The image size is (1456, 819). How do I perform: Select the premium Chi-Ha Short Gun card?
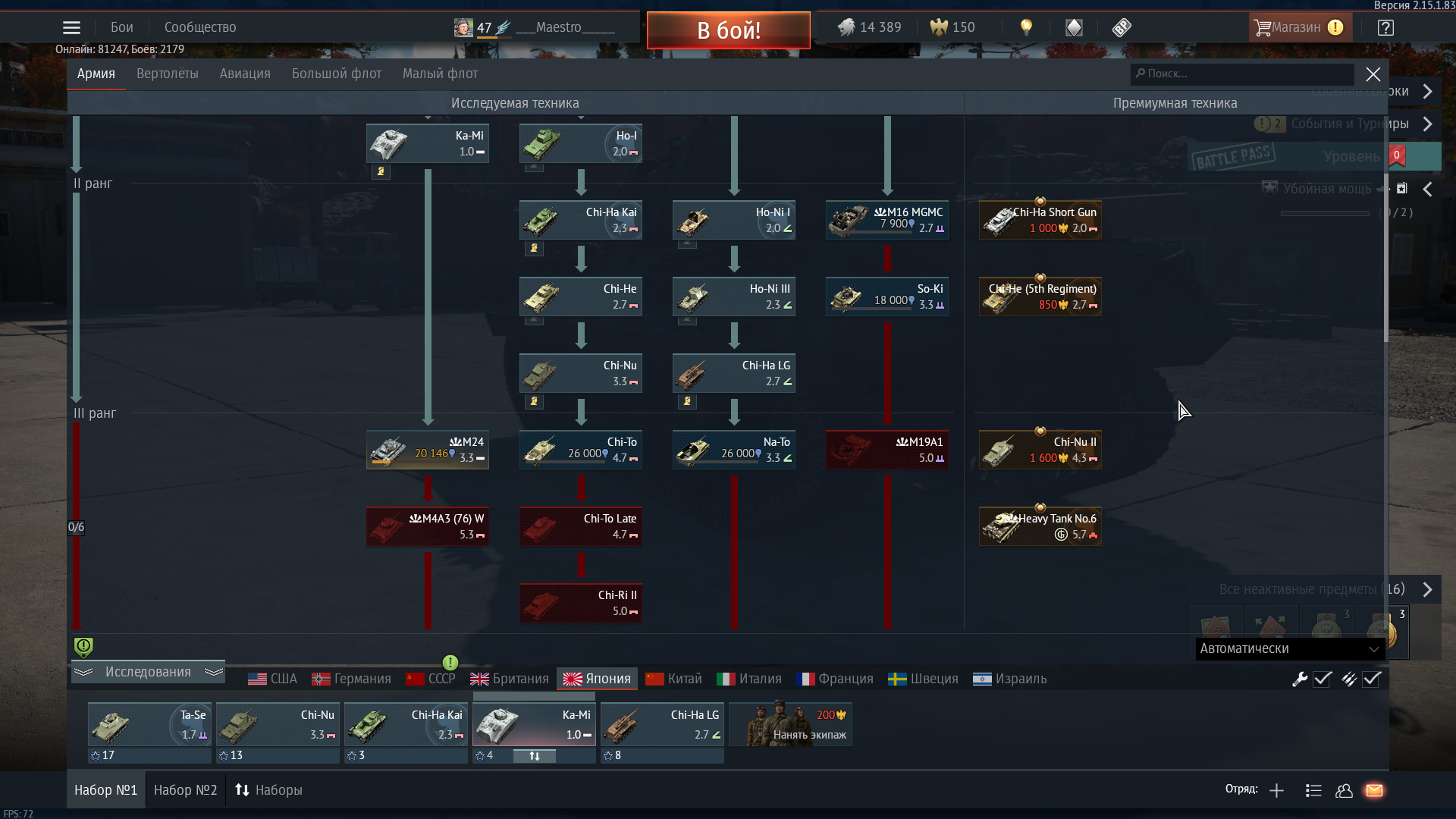[1040, 220]
